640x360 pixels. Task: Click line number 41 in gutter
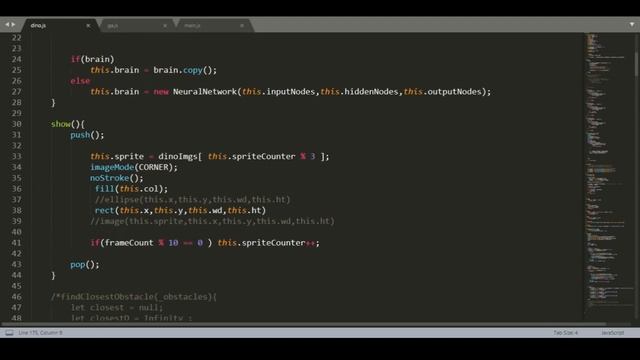(16, 243)
